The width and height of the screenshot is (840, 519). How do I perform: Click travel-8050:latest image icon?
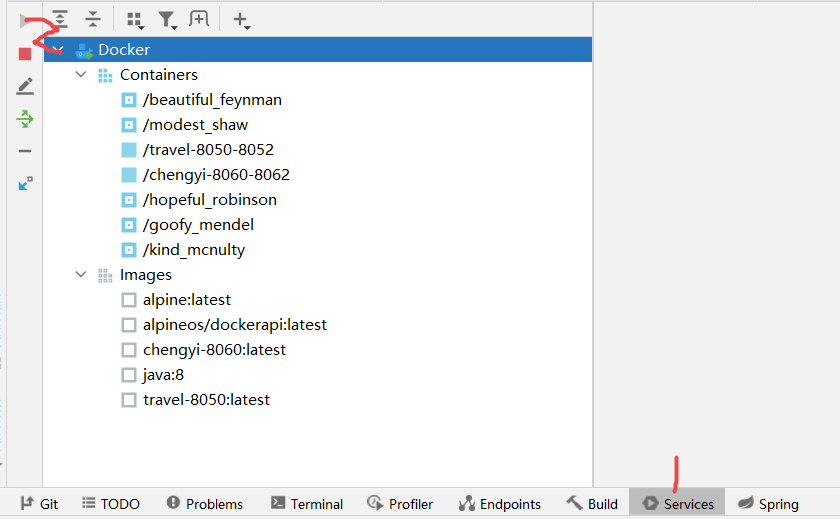pos(129,400)
